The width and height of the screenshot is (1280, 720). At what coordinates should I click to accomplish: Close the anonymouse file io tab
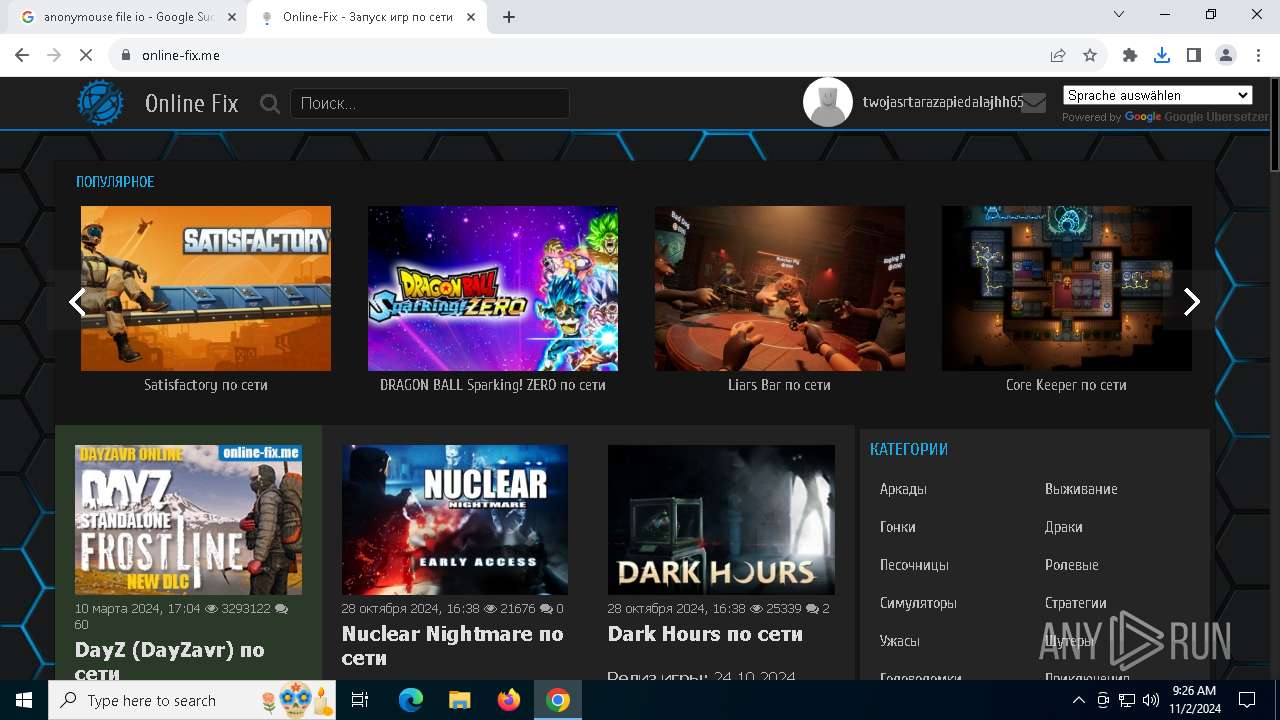point(232,17)
